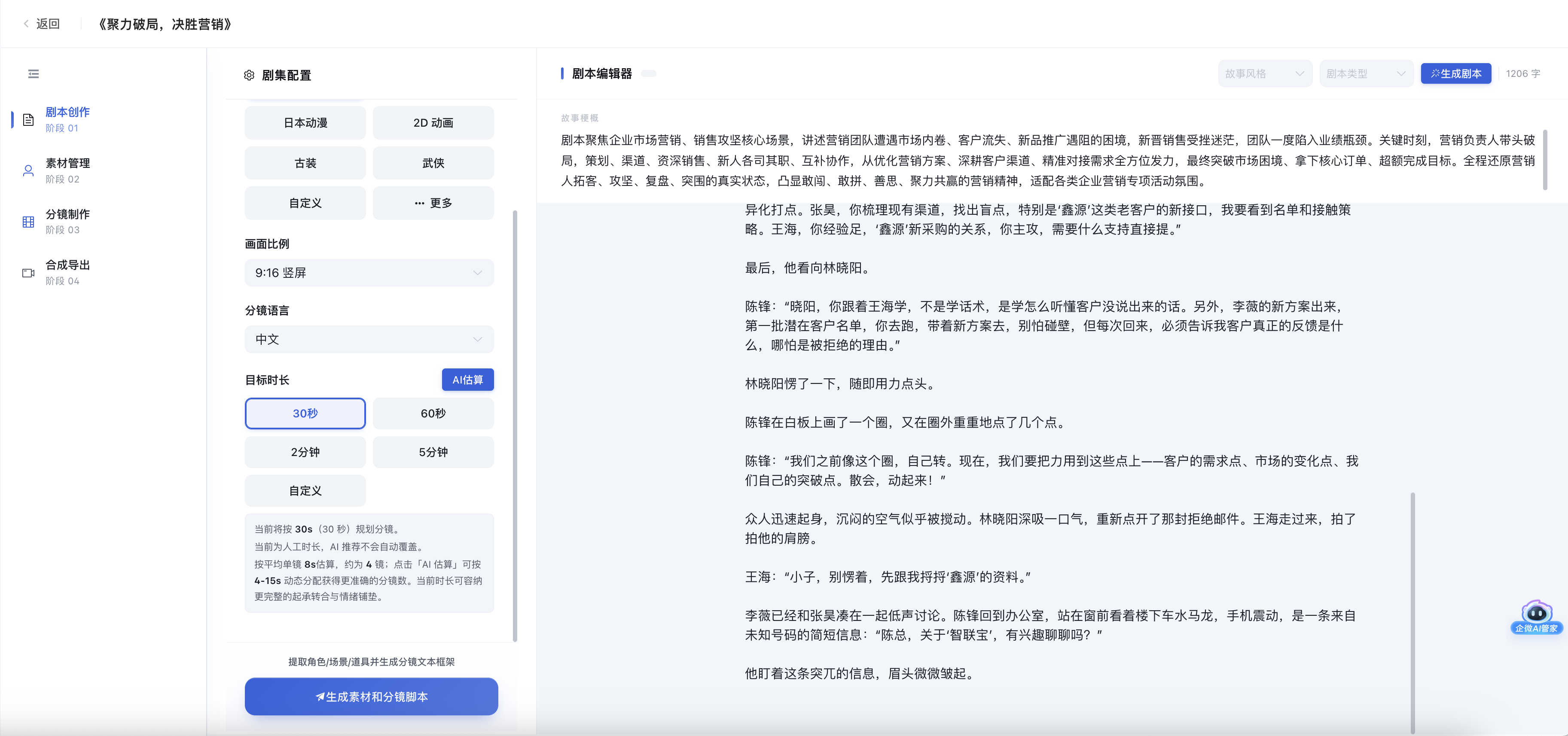The height and width of the screenshot is (736, 1568).
Task: Select 30秒 target duration
Action: pyautogui.click(x=305, y=413)
